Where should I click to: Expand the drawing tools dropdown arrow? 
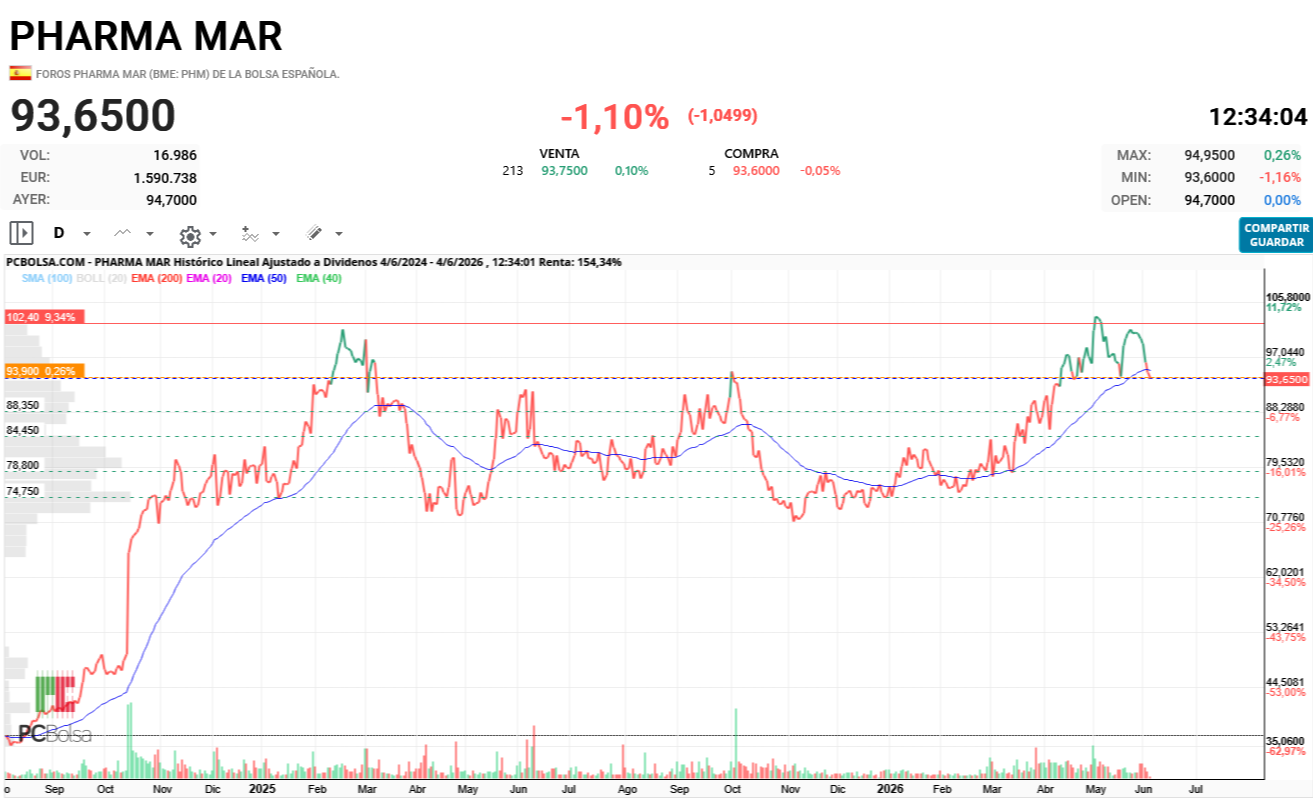tap(339, 234)
